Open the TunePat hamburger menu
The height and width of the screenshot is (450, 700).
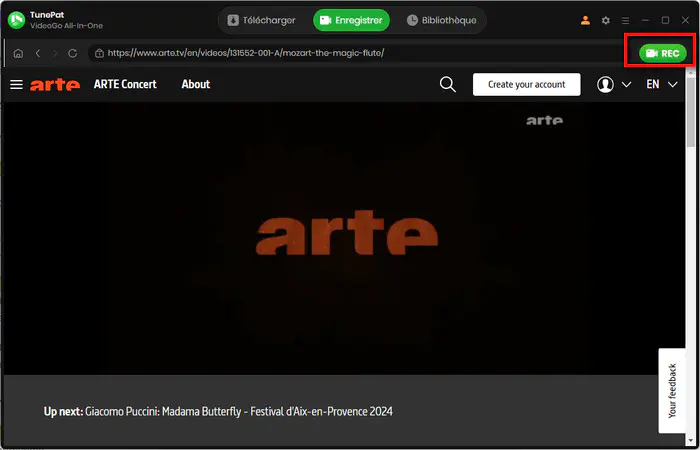(x=625, y=21)
